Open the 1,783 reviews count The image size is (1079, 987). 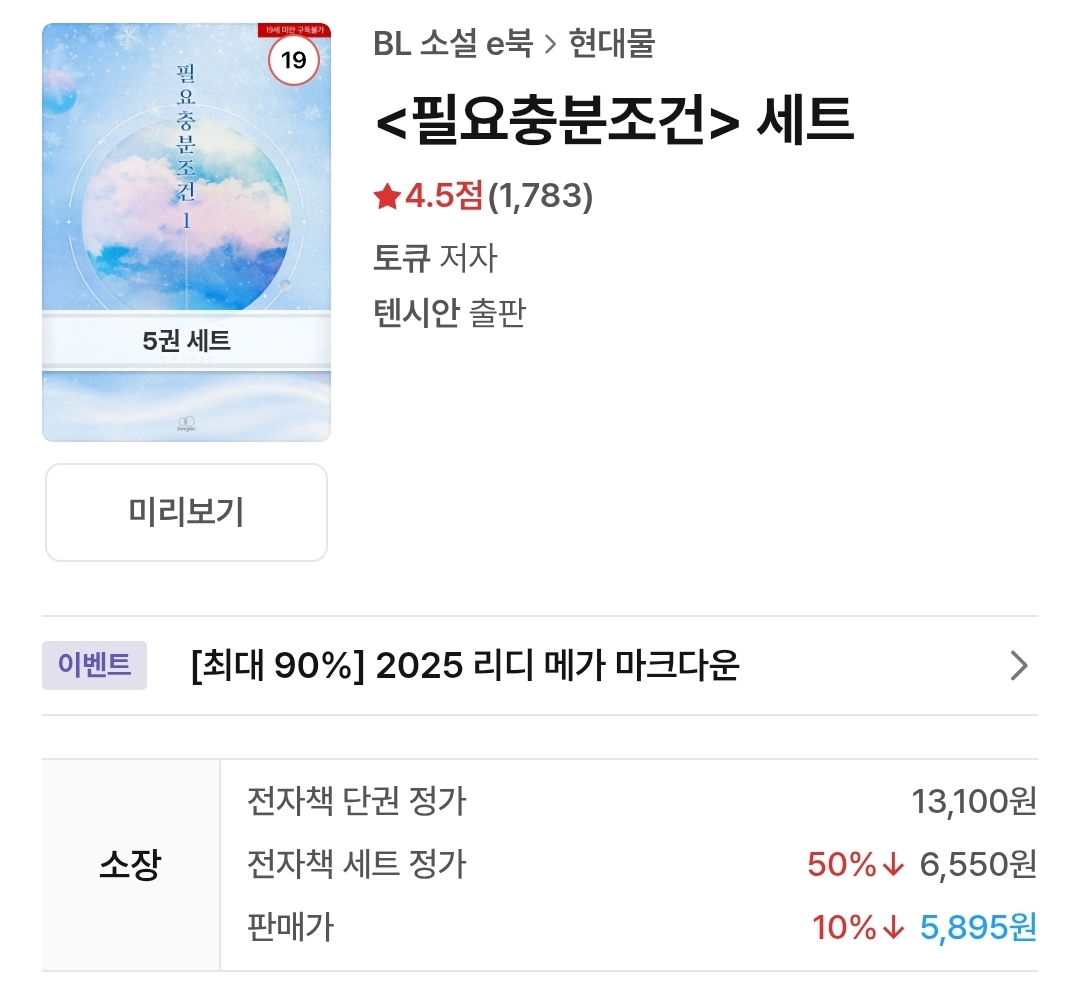(541, 198)
